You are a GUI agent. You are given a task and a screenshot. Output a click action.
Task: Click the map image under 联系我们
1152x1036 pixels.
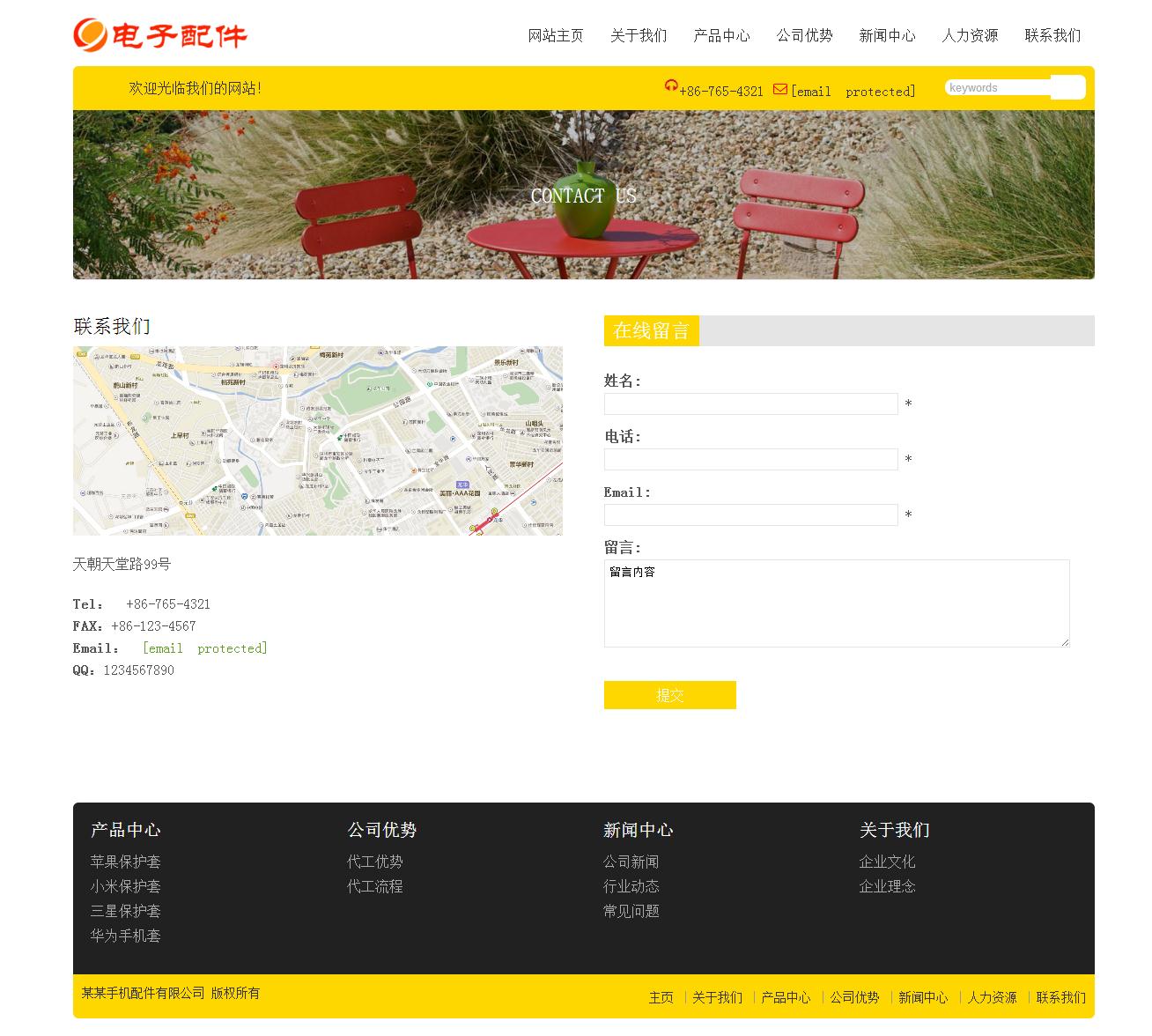point(317,440)
